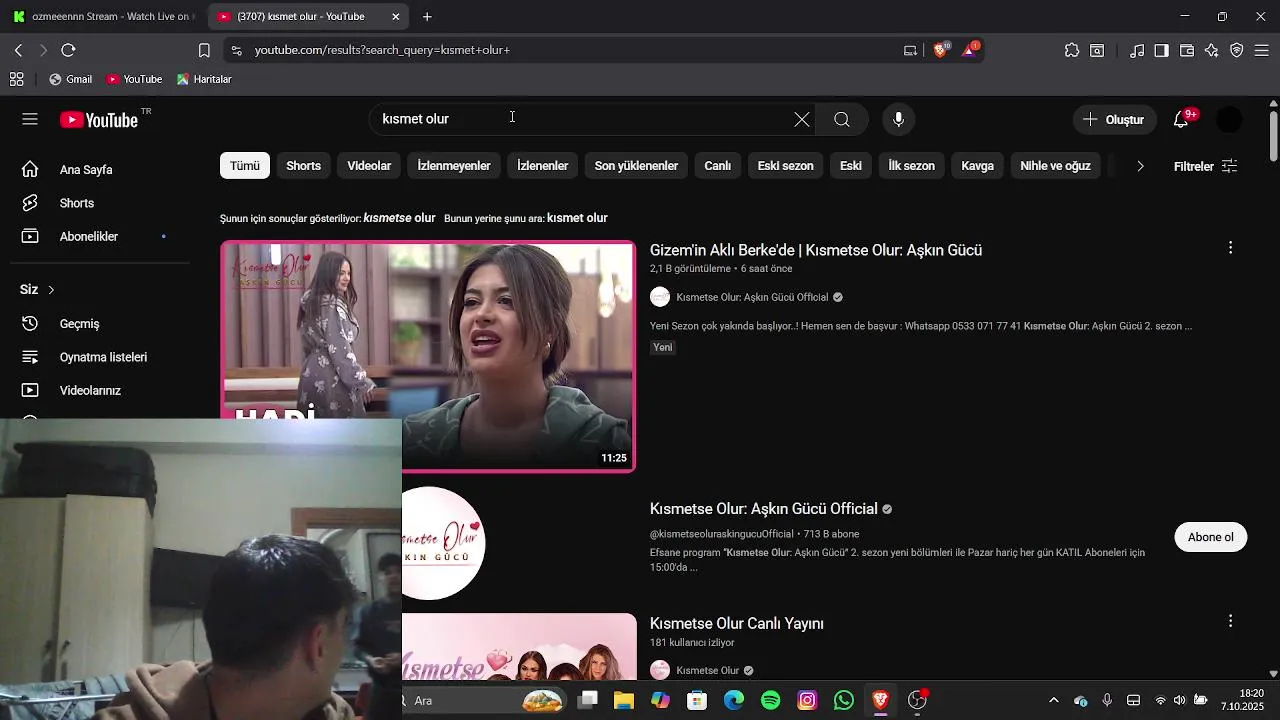Show hidden system tray icons
1280x720 pixels.
coord(1053,700)
